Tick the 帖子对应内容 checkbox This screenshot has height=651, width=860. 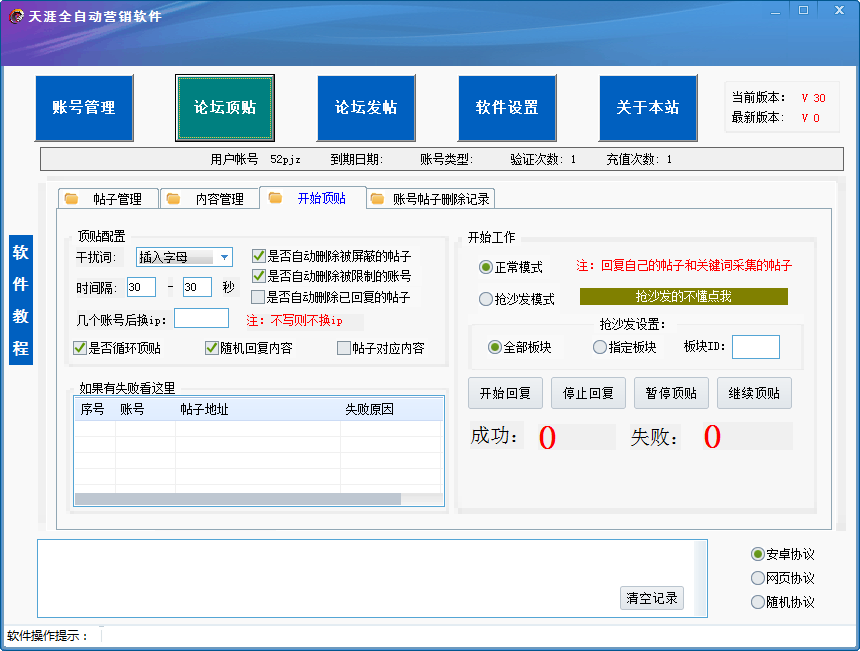pyautogui.click(x=344, y=348)
